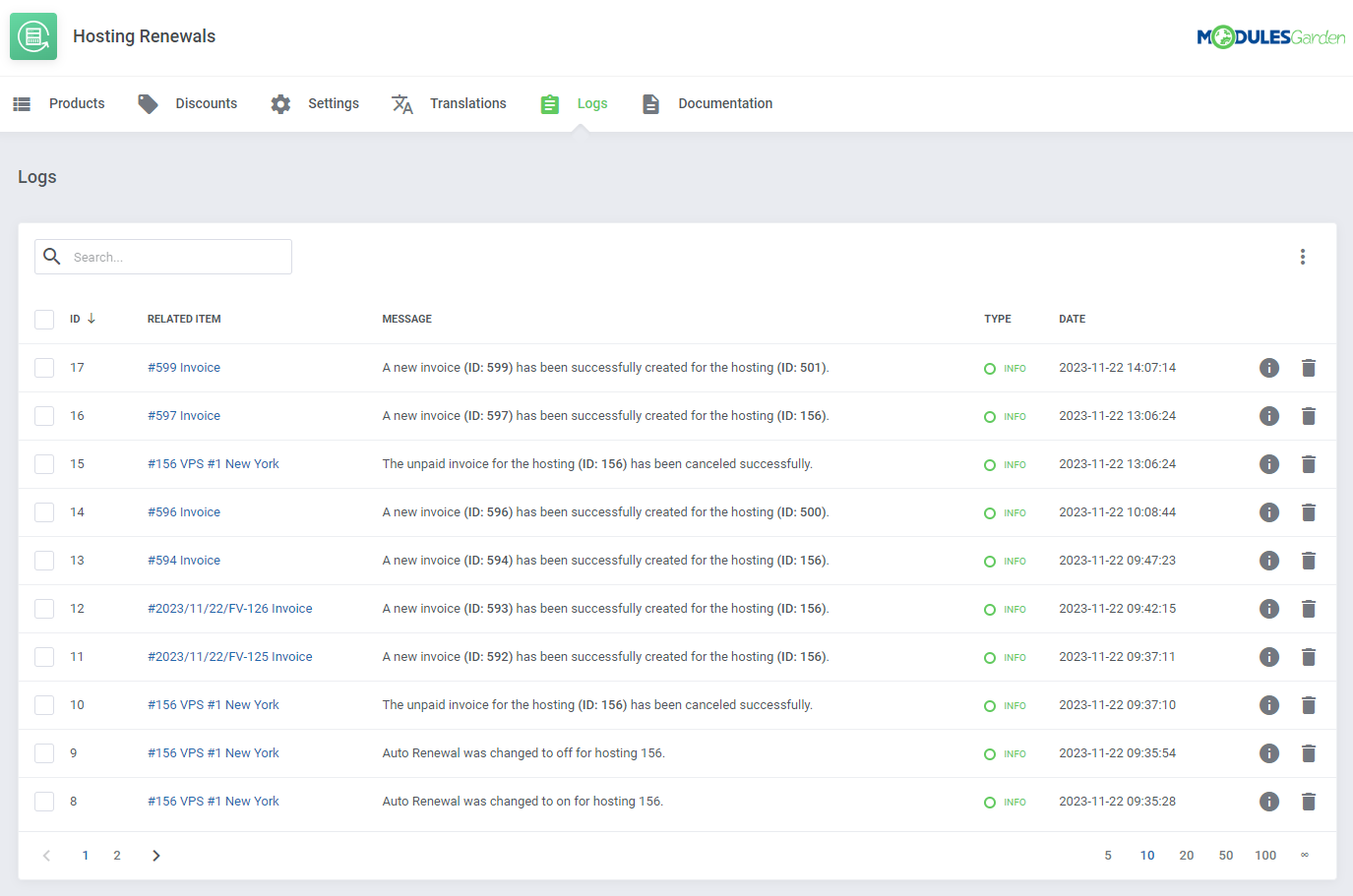The image size is (1353, 896).
Task: Show info details for log 16
Action: 1269,416
